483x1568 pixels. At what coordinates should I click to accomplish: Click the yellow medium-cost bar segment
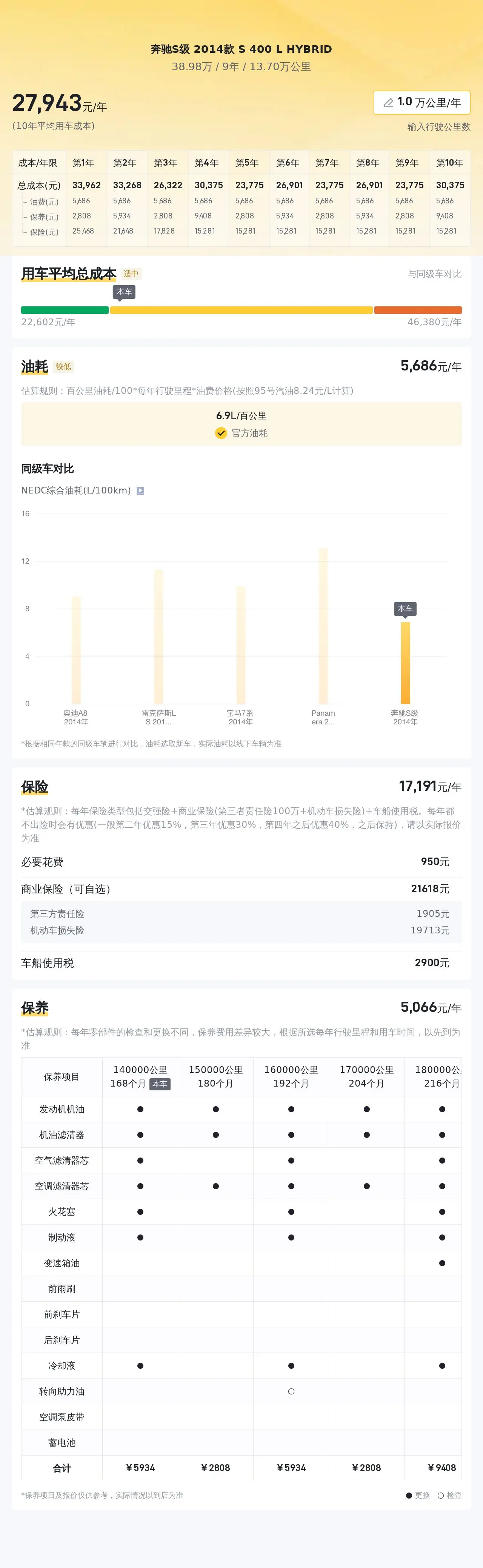(x=241, y=310)
